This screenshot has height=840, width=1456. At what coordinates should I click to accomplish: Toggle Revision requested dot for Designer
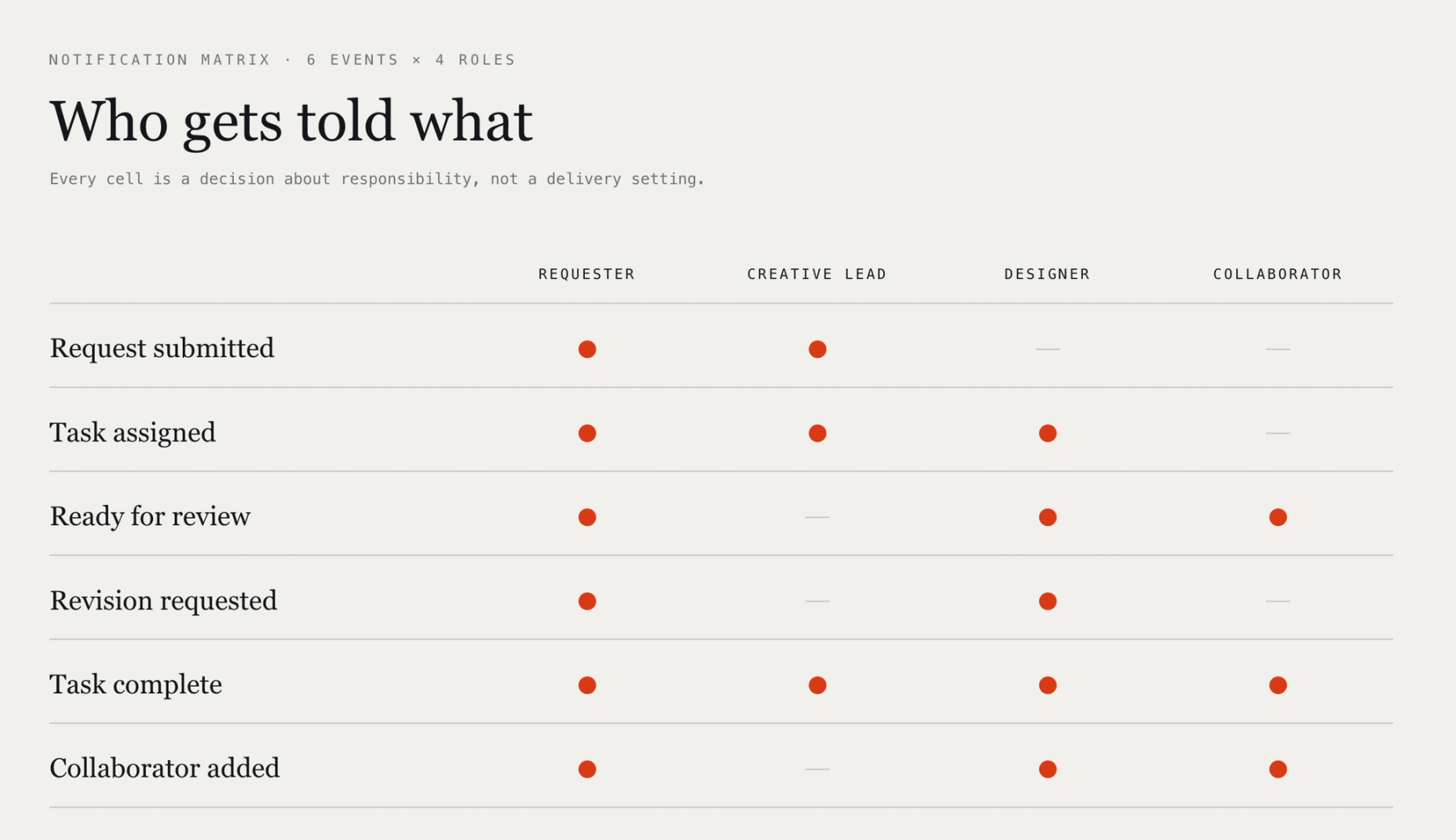1048,601
